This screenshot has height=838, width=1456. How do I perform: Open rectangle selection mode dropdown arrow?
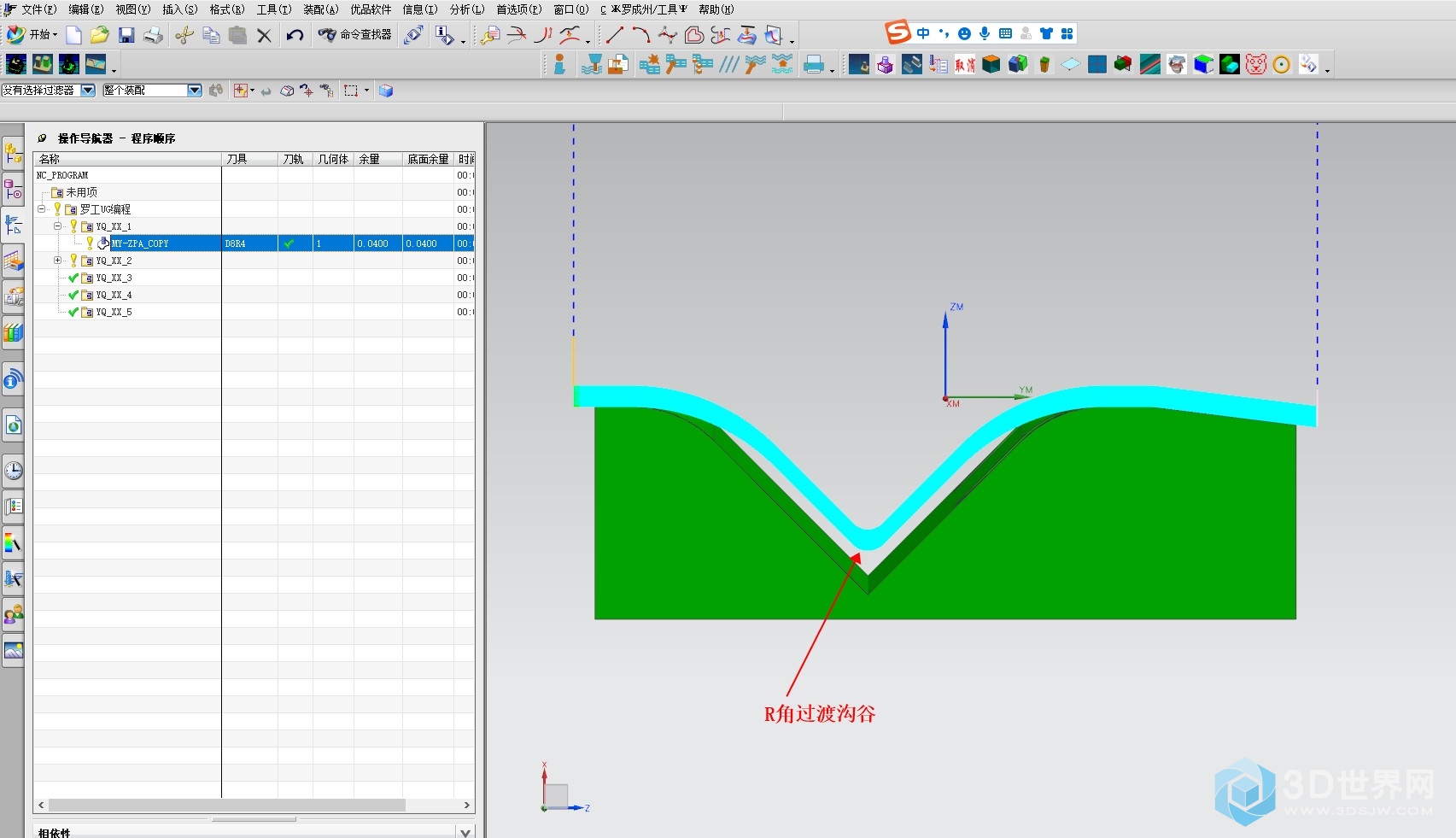point(367,91)
